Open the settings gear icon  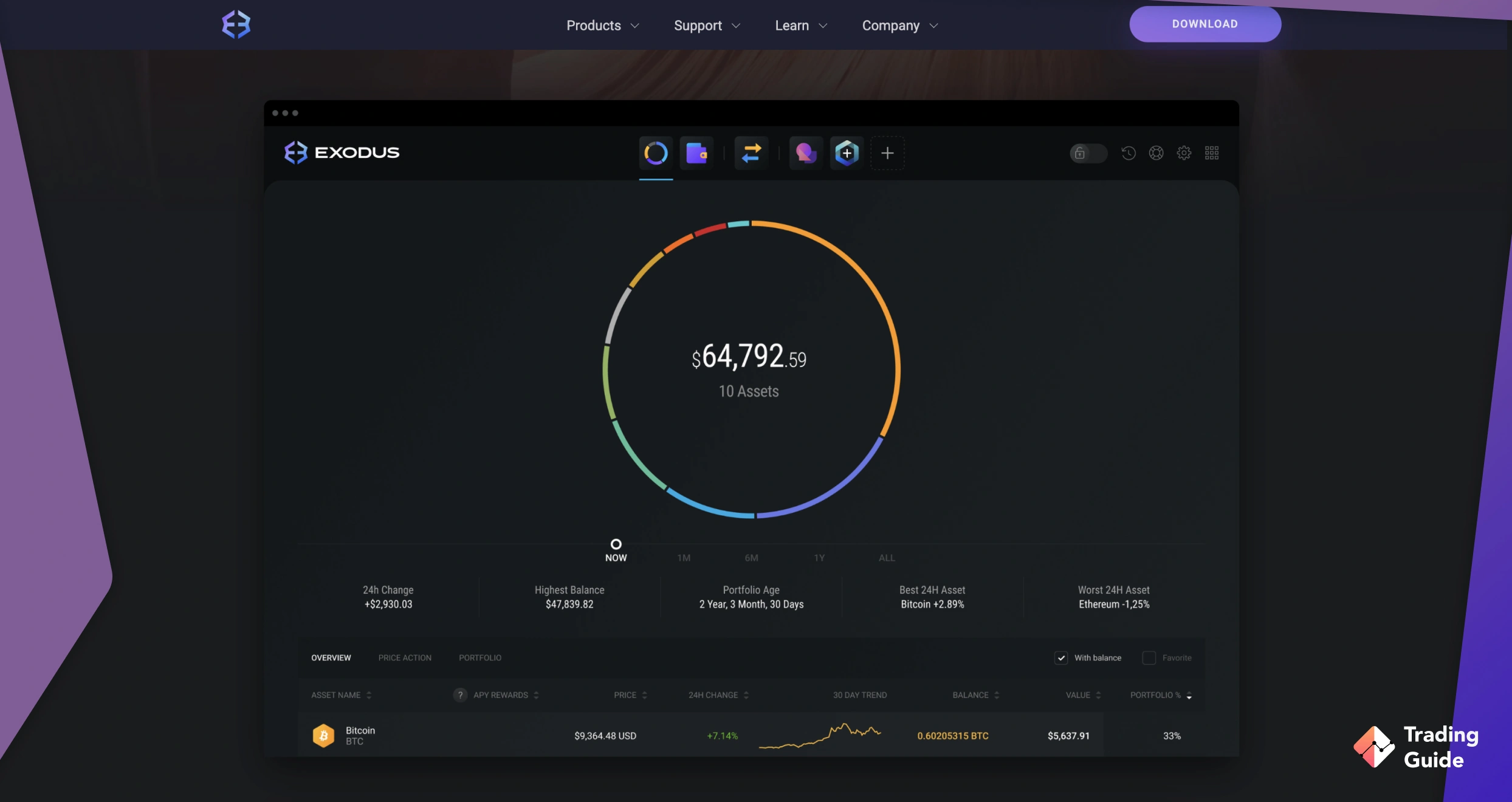pyautogui.click(x=1184, y=153)
